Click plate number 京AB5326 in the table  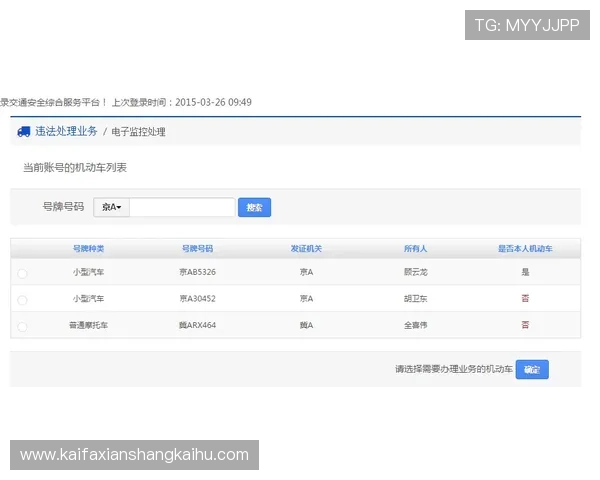pyautogui.click(x=197, y=272)
